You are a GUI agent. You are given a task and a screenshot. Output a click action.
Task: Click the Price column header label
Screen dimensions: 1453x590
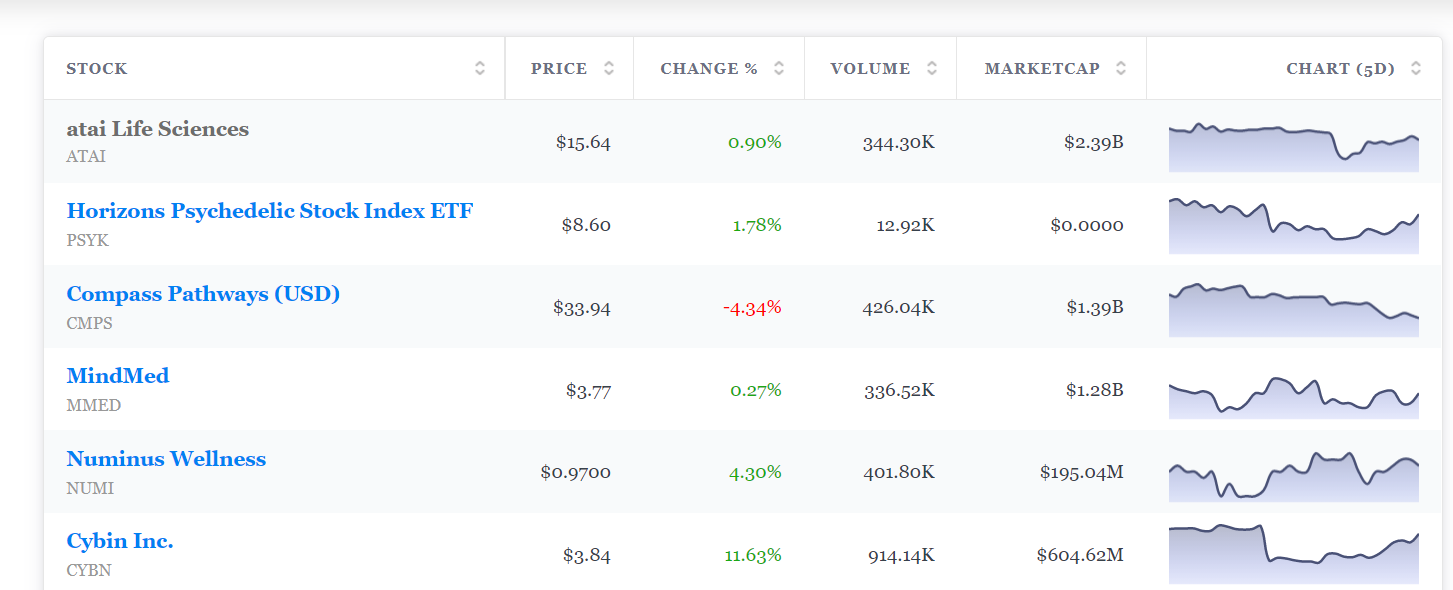559,69
